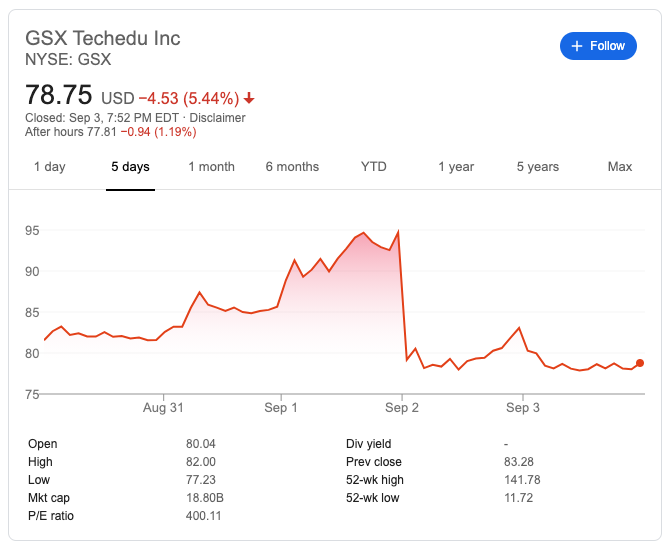Click the Sep 2 price drop on chart
Screen dimensions: 672x552
402,296
